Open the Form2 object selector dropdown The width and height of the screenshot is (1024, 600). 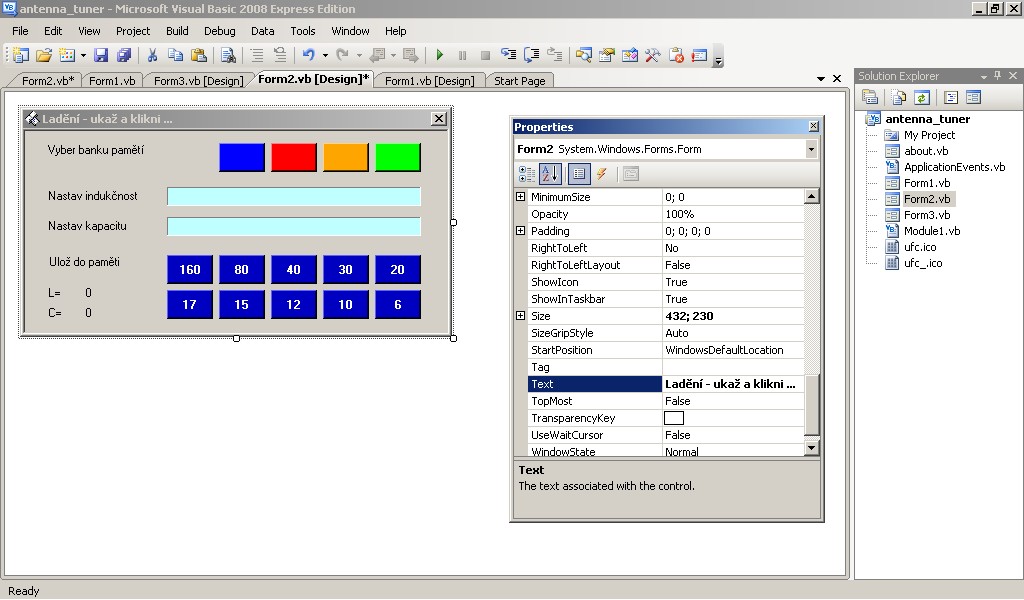point(810,149)
